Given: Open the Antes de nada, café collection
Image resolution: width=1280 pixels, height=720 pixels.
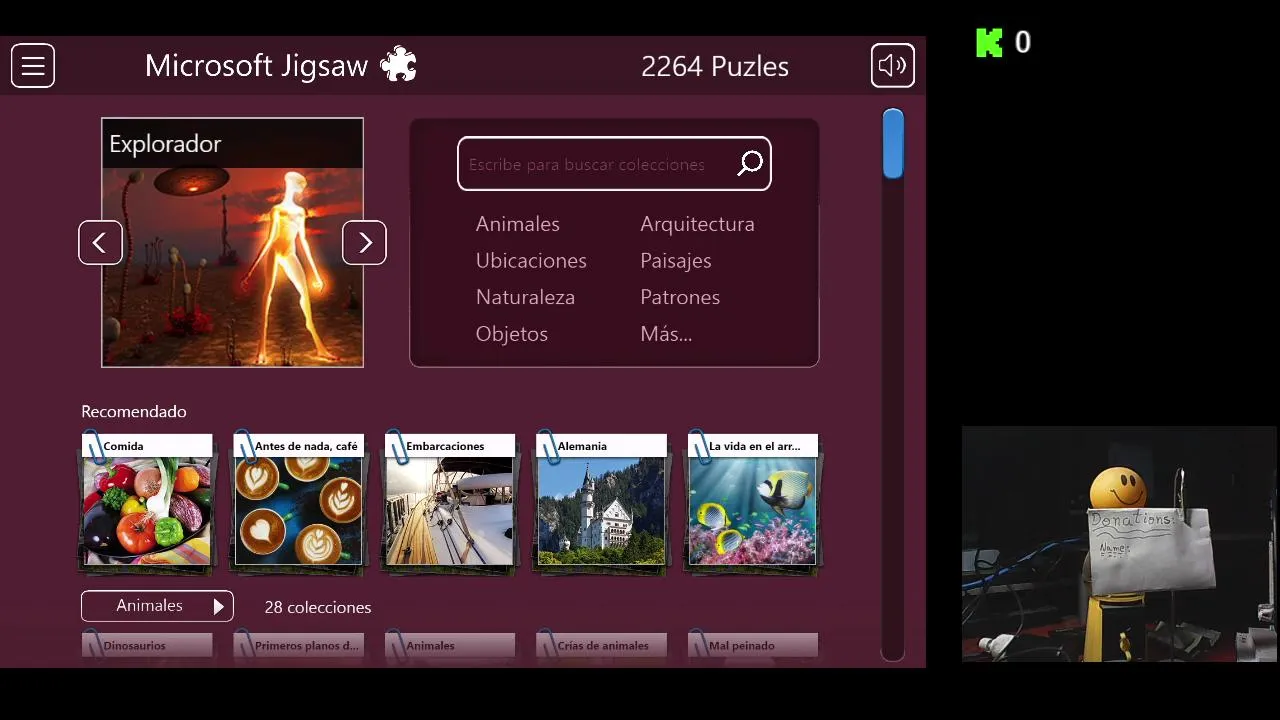Looking at the screenshot, I should point(299,502).
